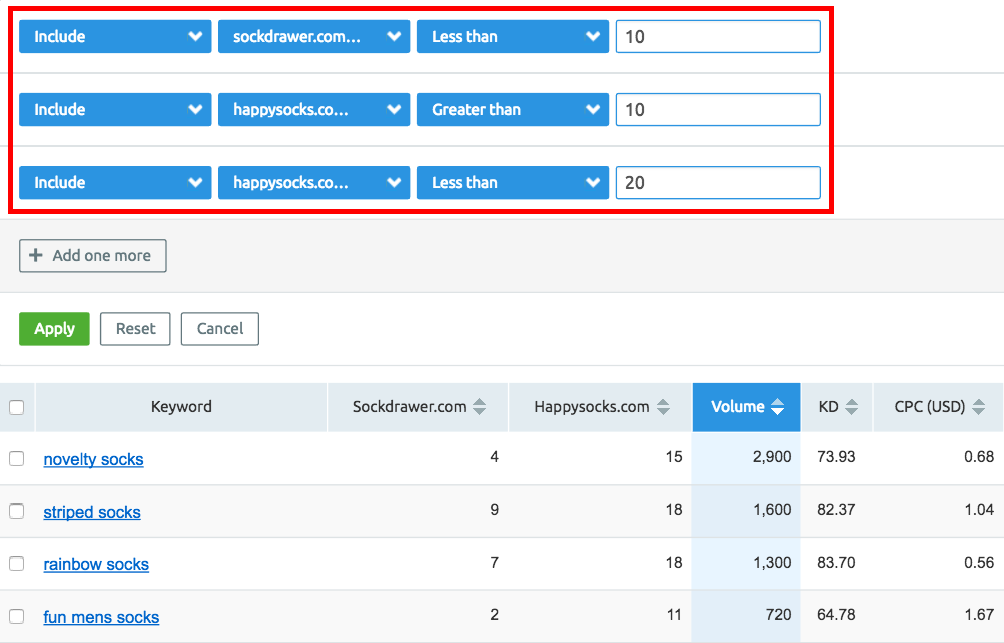Click Happysocks.com position 11
This screenshot has width=1004, height=643.
tap(674, 615)
